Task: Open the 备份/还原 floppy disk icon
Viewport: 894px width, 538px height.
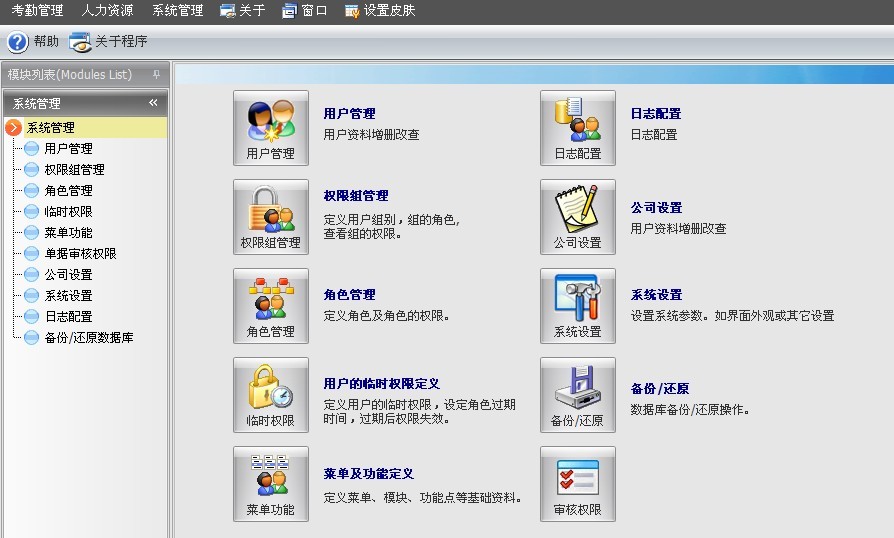Action: [577, 394]
